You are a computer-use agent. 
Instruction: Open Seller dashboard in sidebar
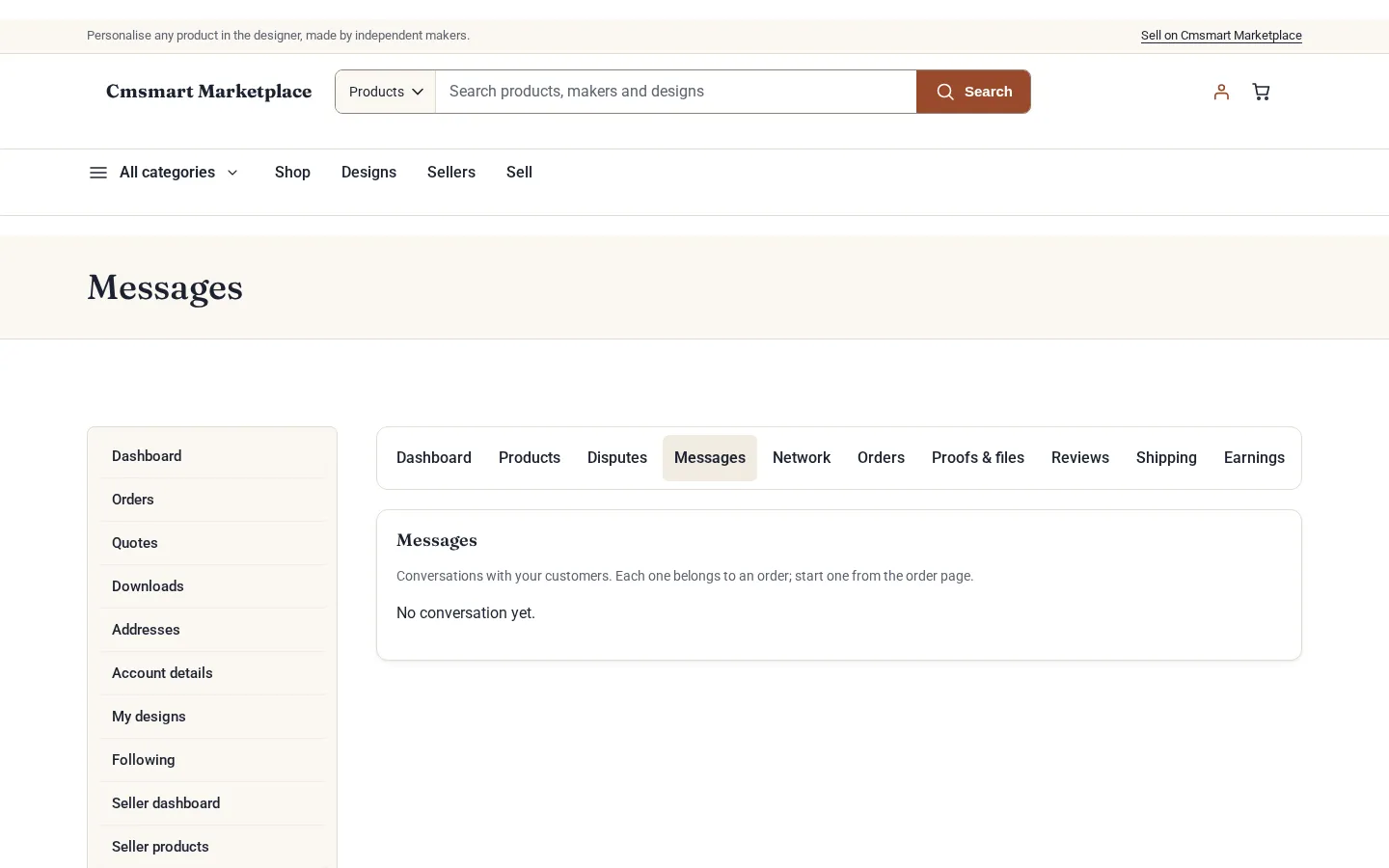pyautogui.click(x=212, y=803)
